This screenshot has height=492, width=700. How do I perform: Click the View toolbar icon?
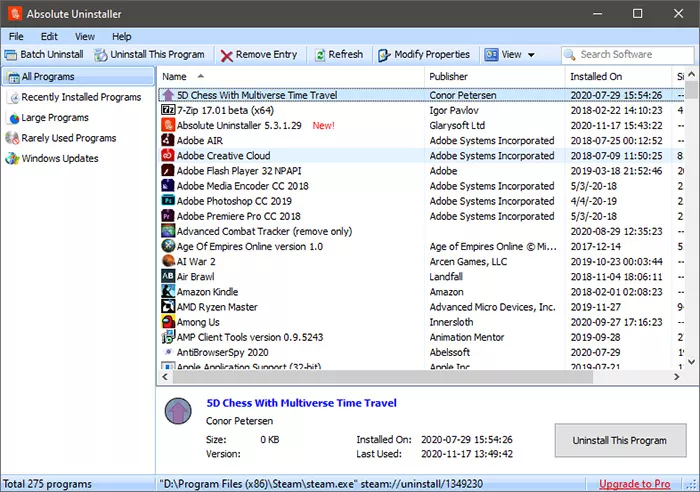point(492,54)
